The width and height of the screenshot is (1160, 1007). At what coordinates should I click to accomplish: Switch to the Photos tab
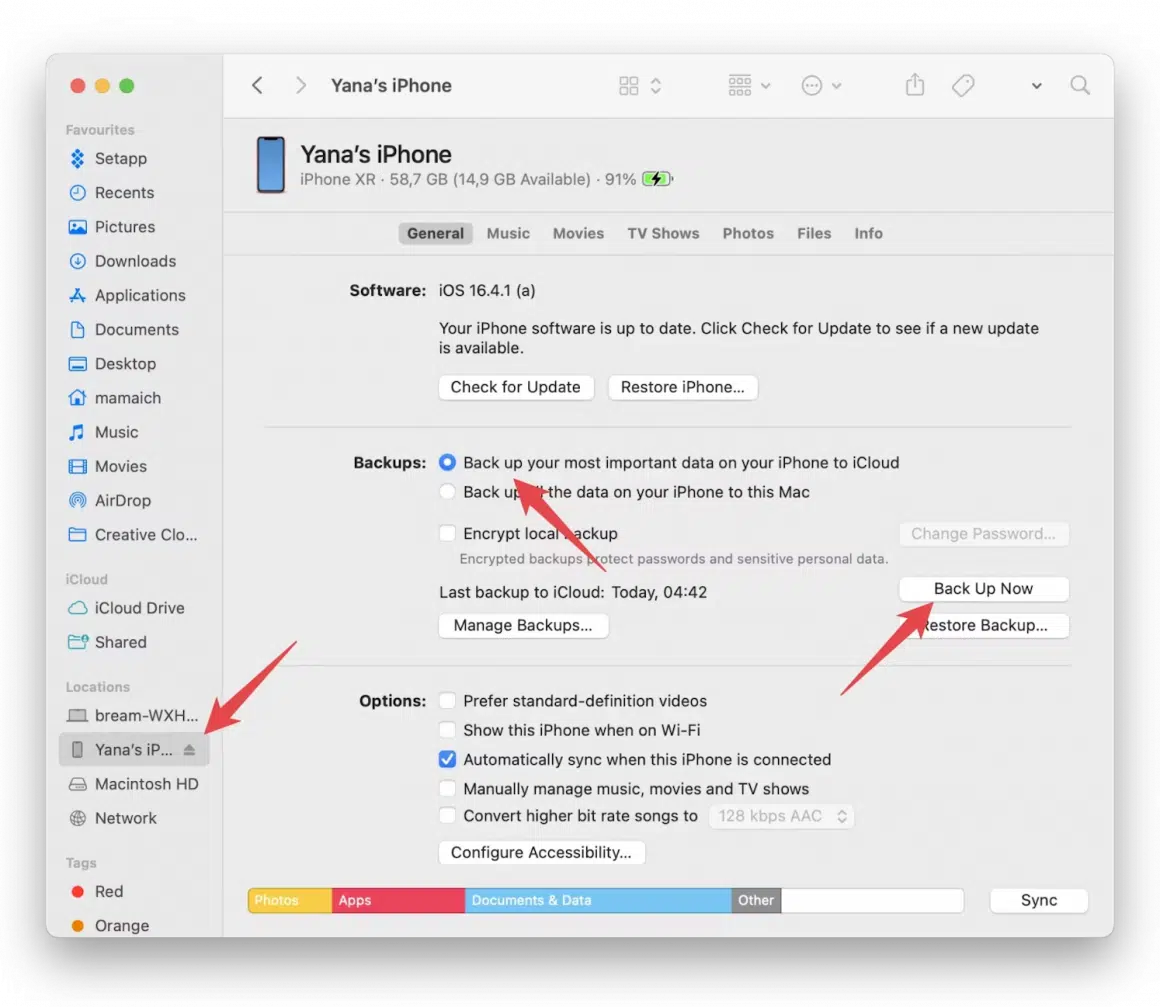tap(748, 233)
